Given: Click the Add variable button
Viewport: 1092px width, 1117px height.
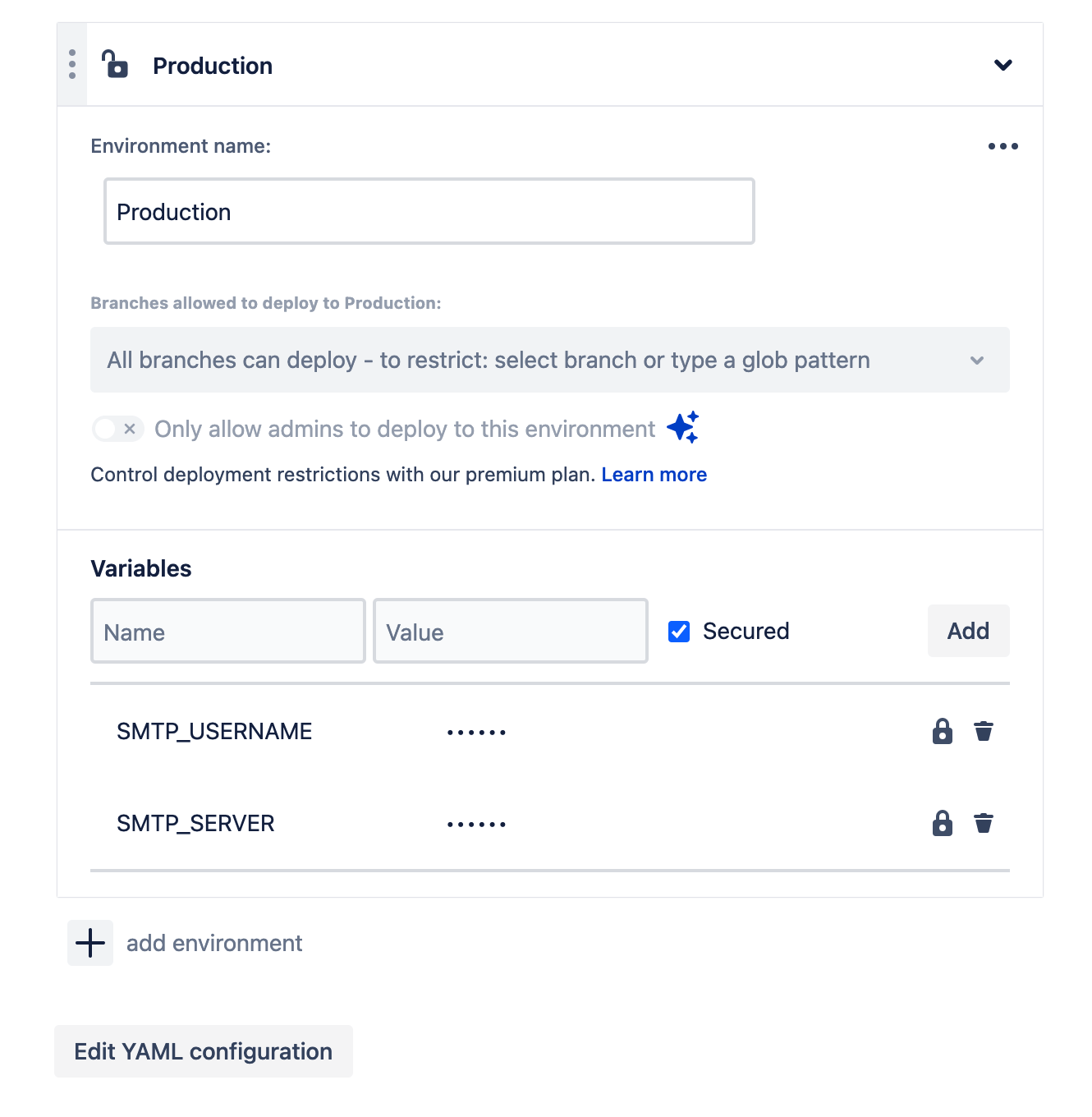Looking at the screenshot, I should 968,631.
